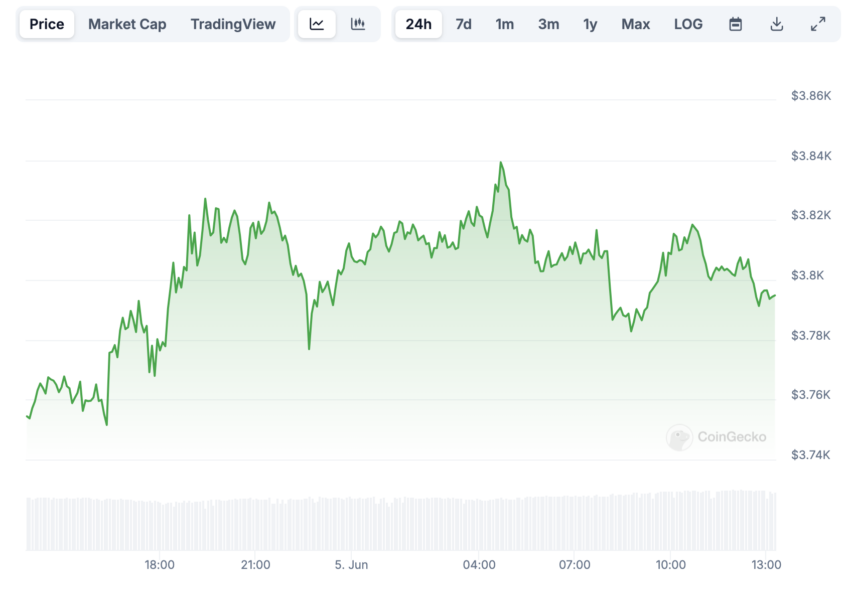850x591 pixels.
Task: Select the Price tab
Action: coord(47,24)
